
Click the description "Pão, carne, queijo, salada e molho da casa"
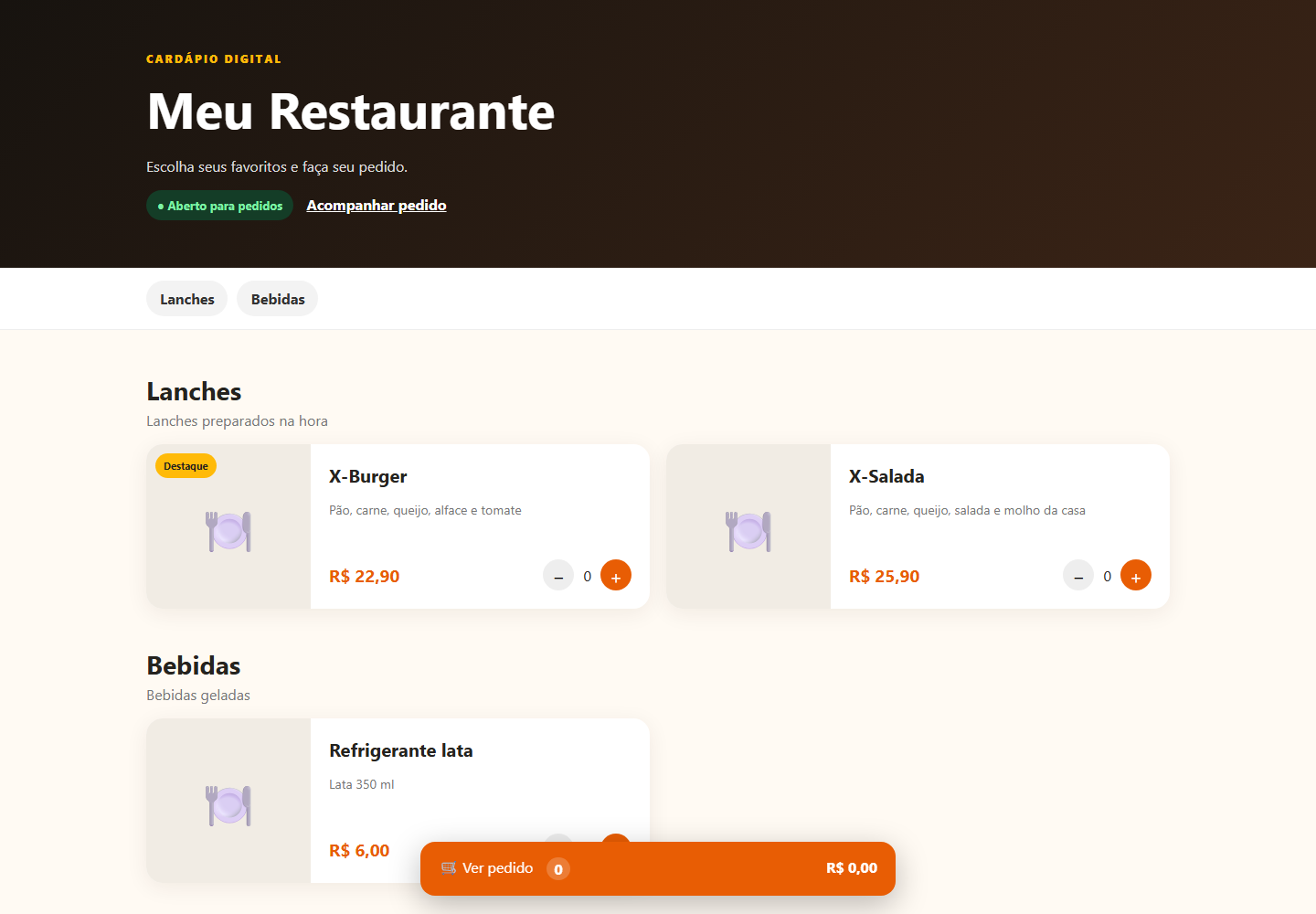967,510
